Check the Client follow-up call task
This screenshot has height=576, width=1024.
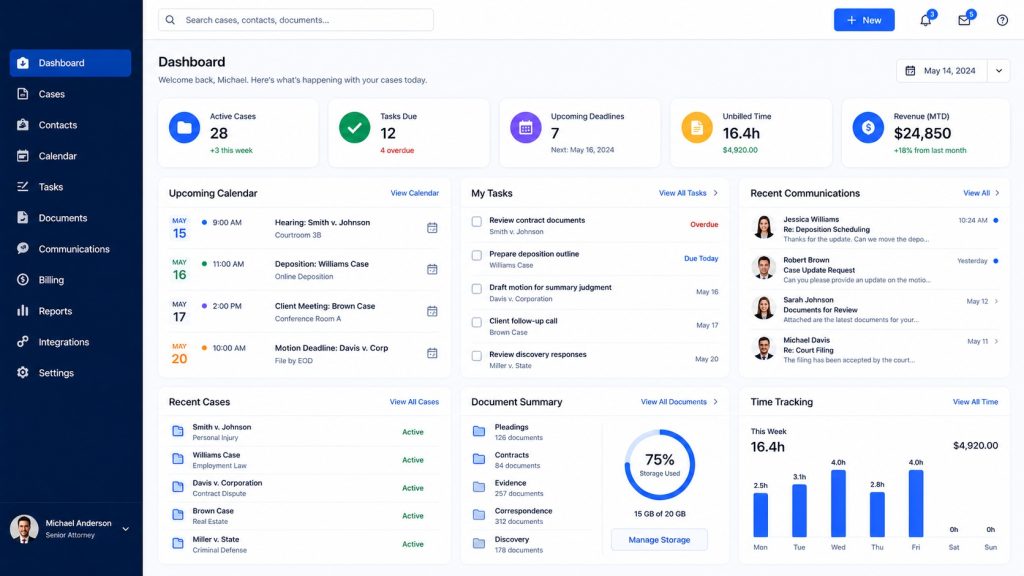click(477, 322)
